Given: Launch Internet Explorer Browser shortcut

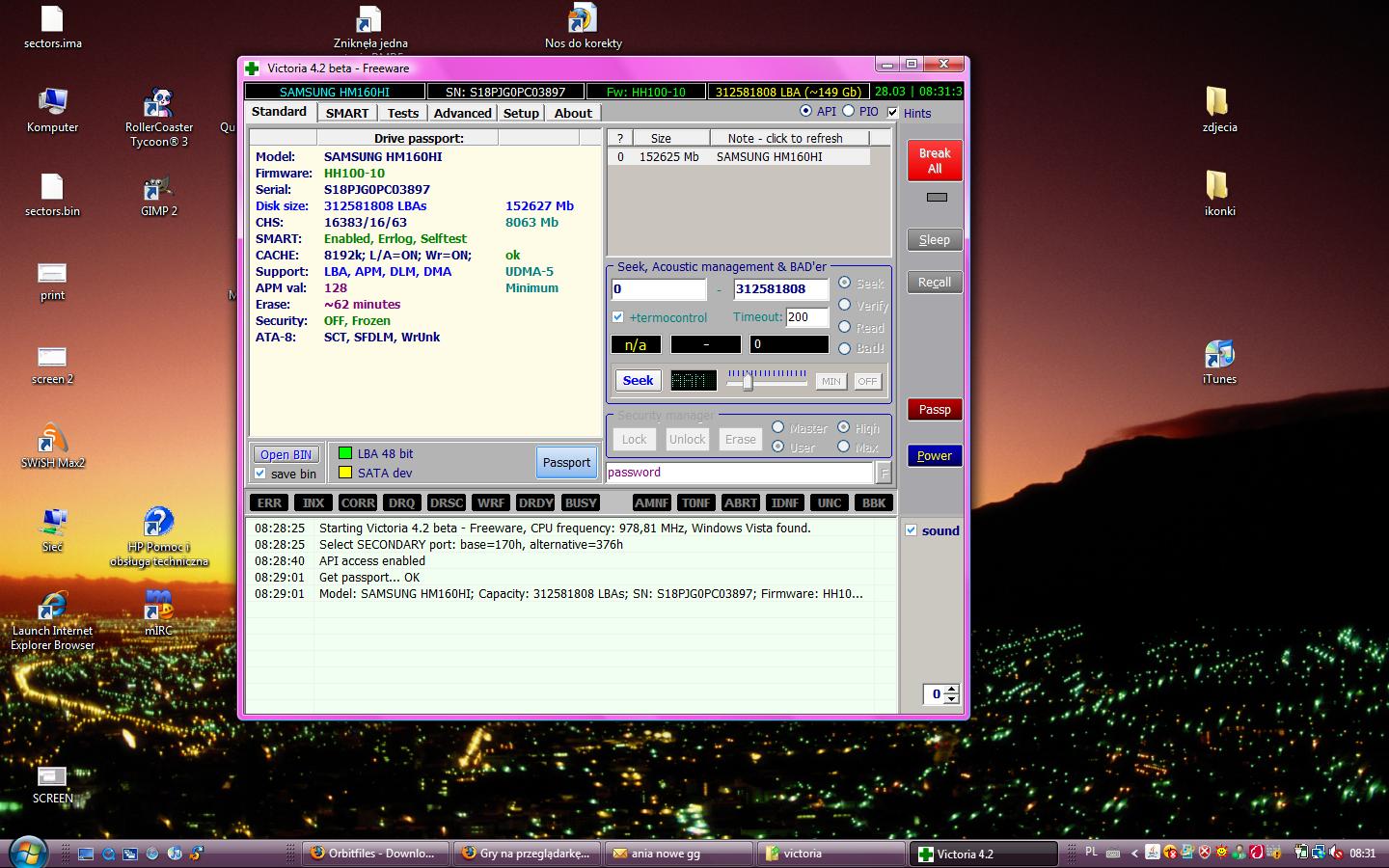Looking at the screenshot, I should [x=52, y=621].
